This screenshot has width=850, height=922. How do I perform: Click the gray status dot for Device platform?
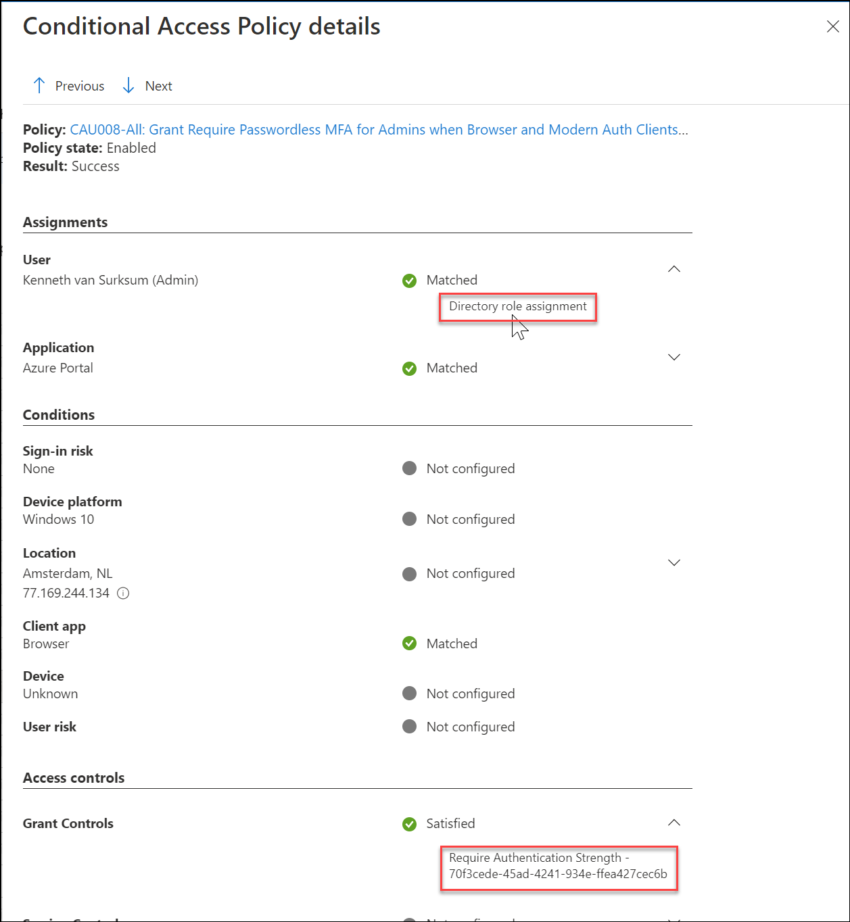point(409,519)
